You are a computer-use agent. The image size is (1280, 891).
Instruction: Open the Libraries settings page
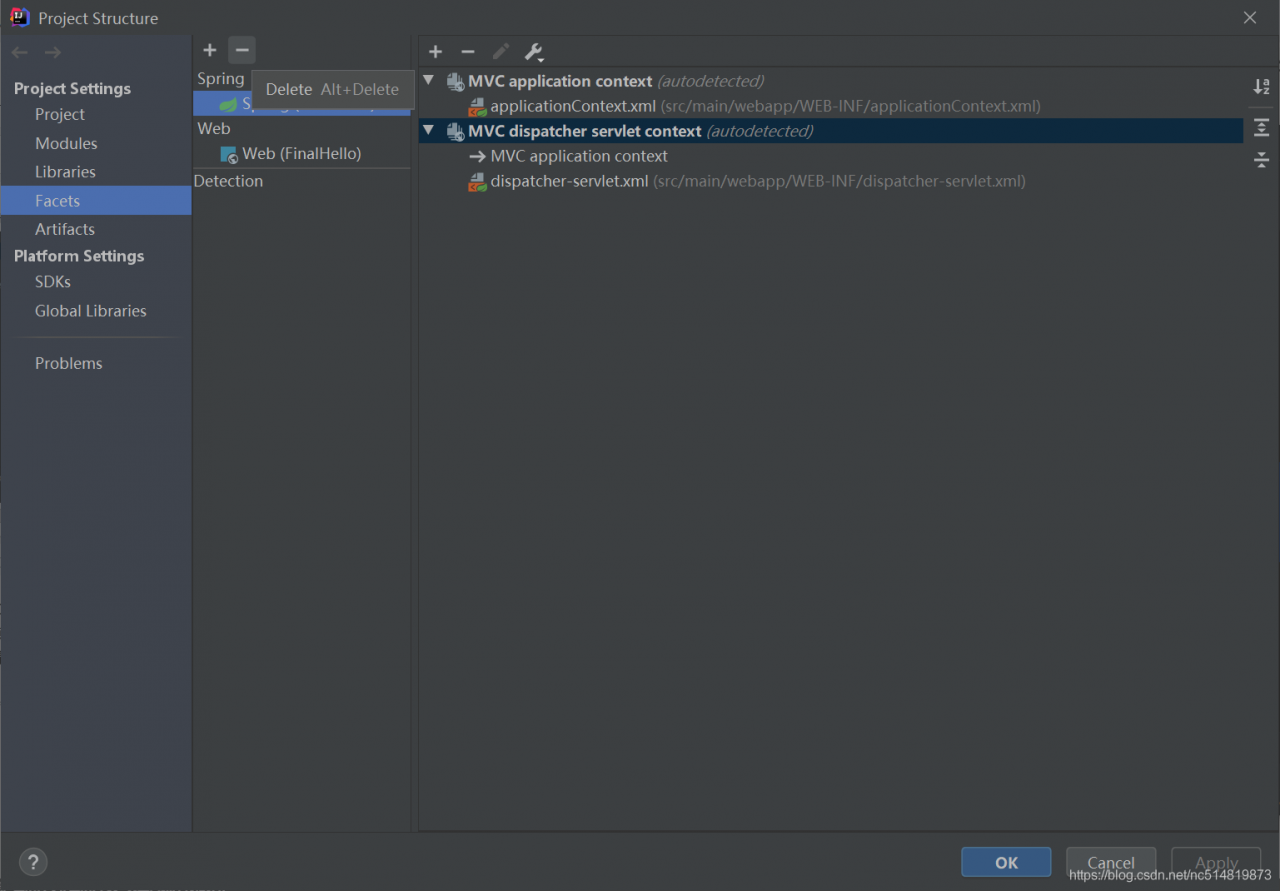(65, 172)
